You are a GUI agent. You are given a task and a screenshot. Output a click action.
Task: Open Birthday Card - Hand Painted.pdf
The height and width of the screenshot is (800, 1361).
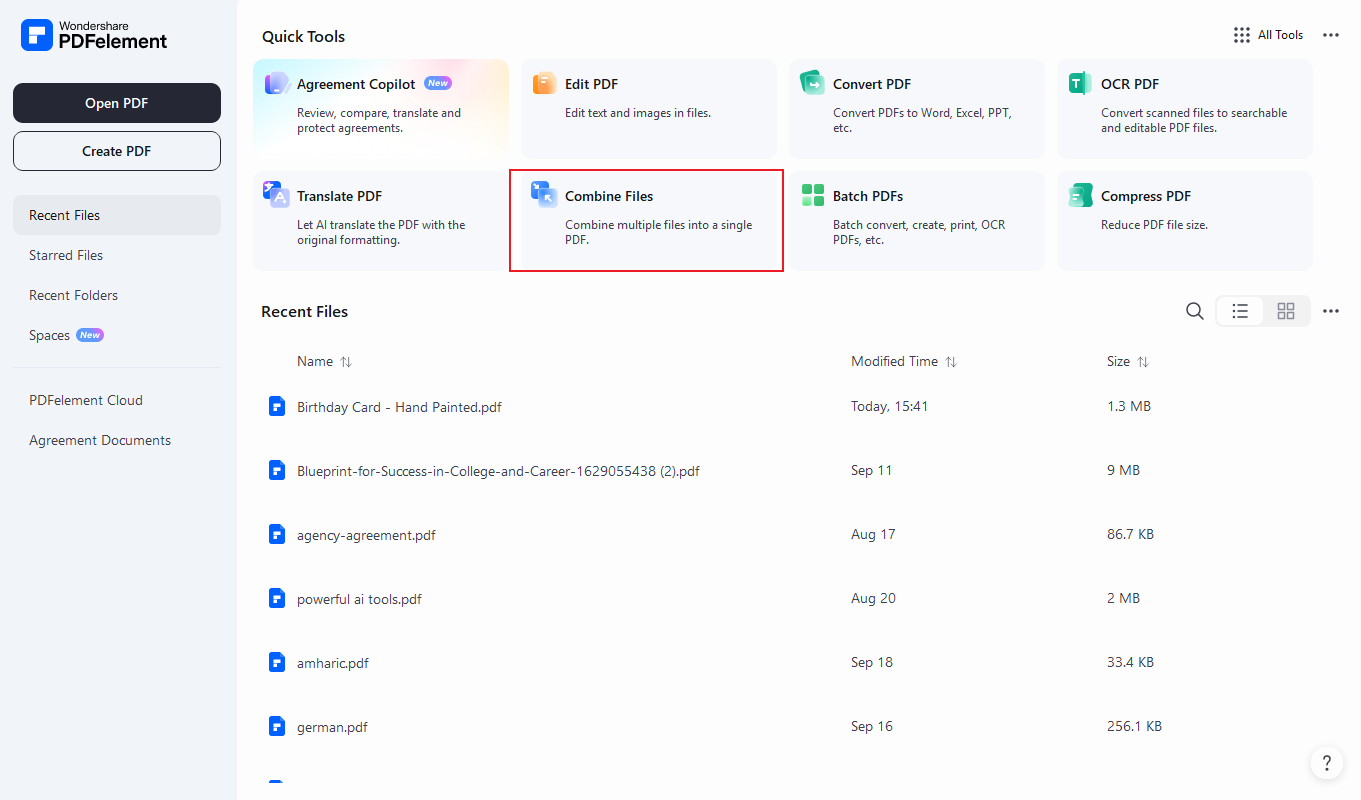pos(399,407)
